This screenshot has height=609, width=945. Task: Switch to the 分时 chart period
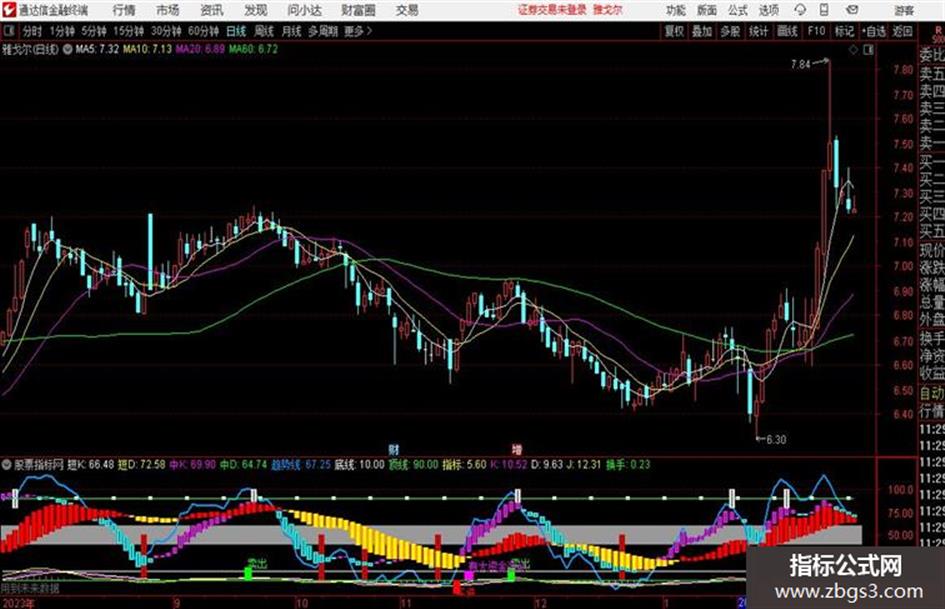(33, 31)
